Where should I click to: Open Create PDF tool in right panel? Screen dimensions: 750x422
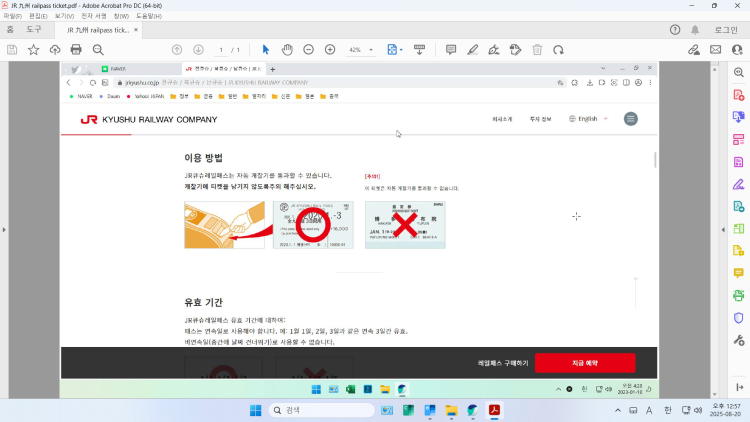pos(739,95)
